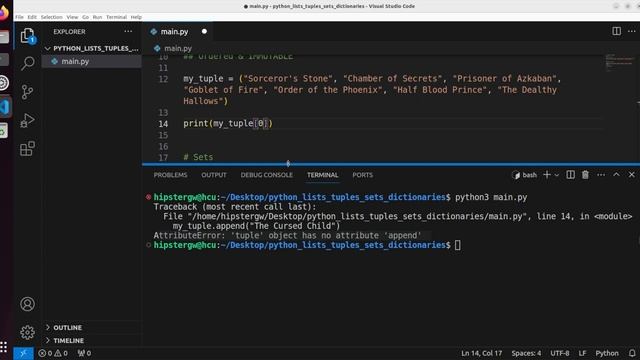The width and height of the screenshot is (640, 360).
Task: Click the ports forwarded indicator showing 0
Action: [84, 353]
